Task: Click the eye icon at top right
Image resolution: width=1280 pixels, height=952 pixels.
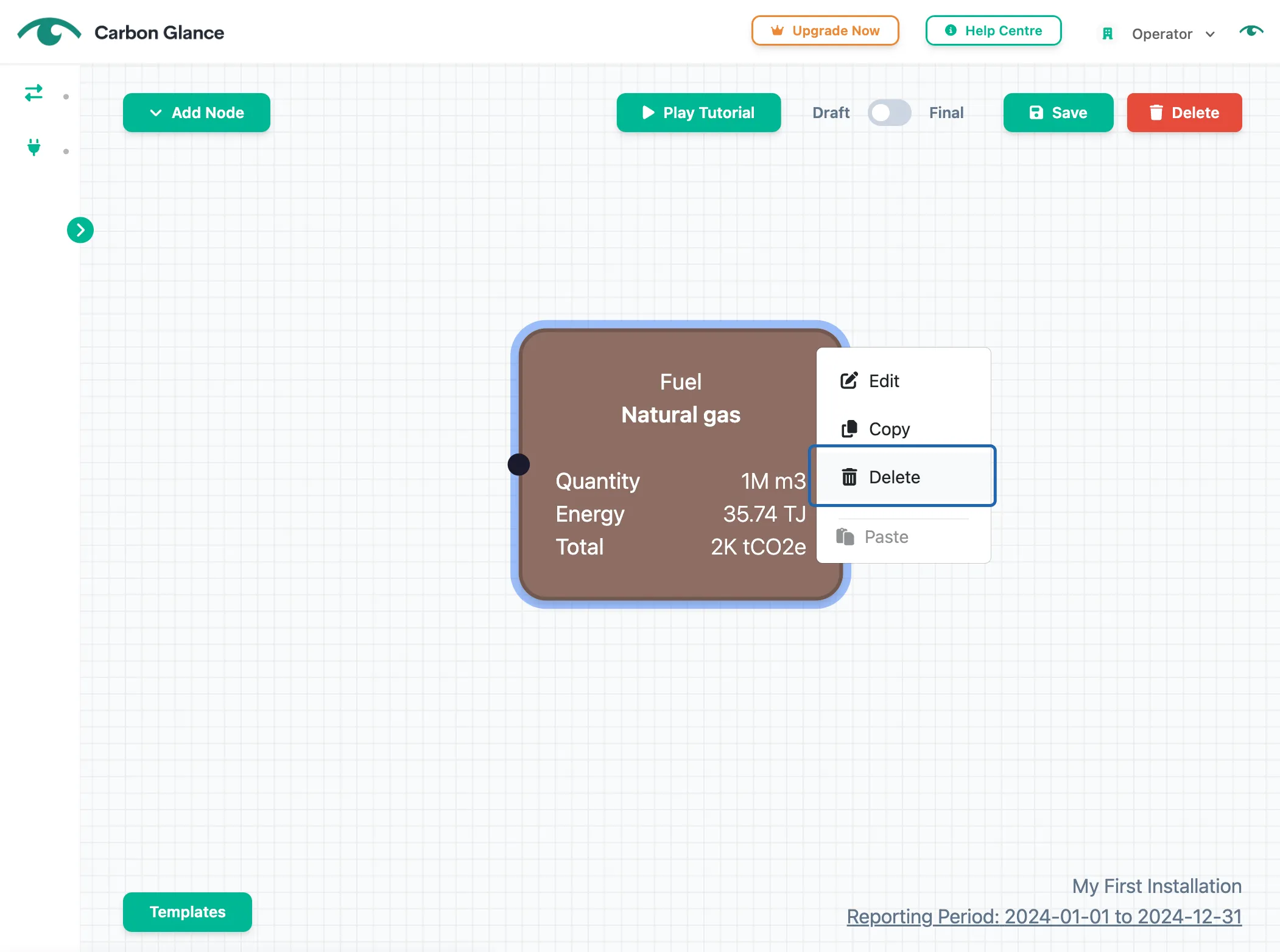Action: coord(1251,30)
